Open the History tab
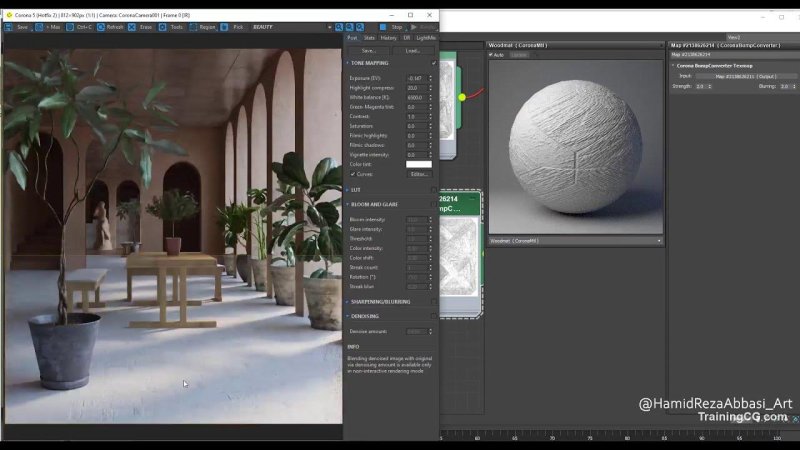The width and height of the screenshot is (800, 450). [x=388, y=38]
